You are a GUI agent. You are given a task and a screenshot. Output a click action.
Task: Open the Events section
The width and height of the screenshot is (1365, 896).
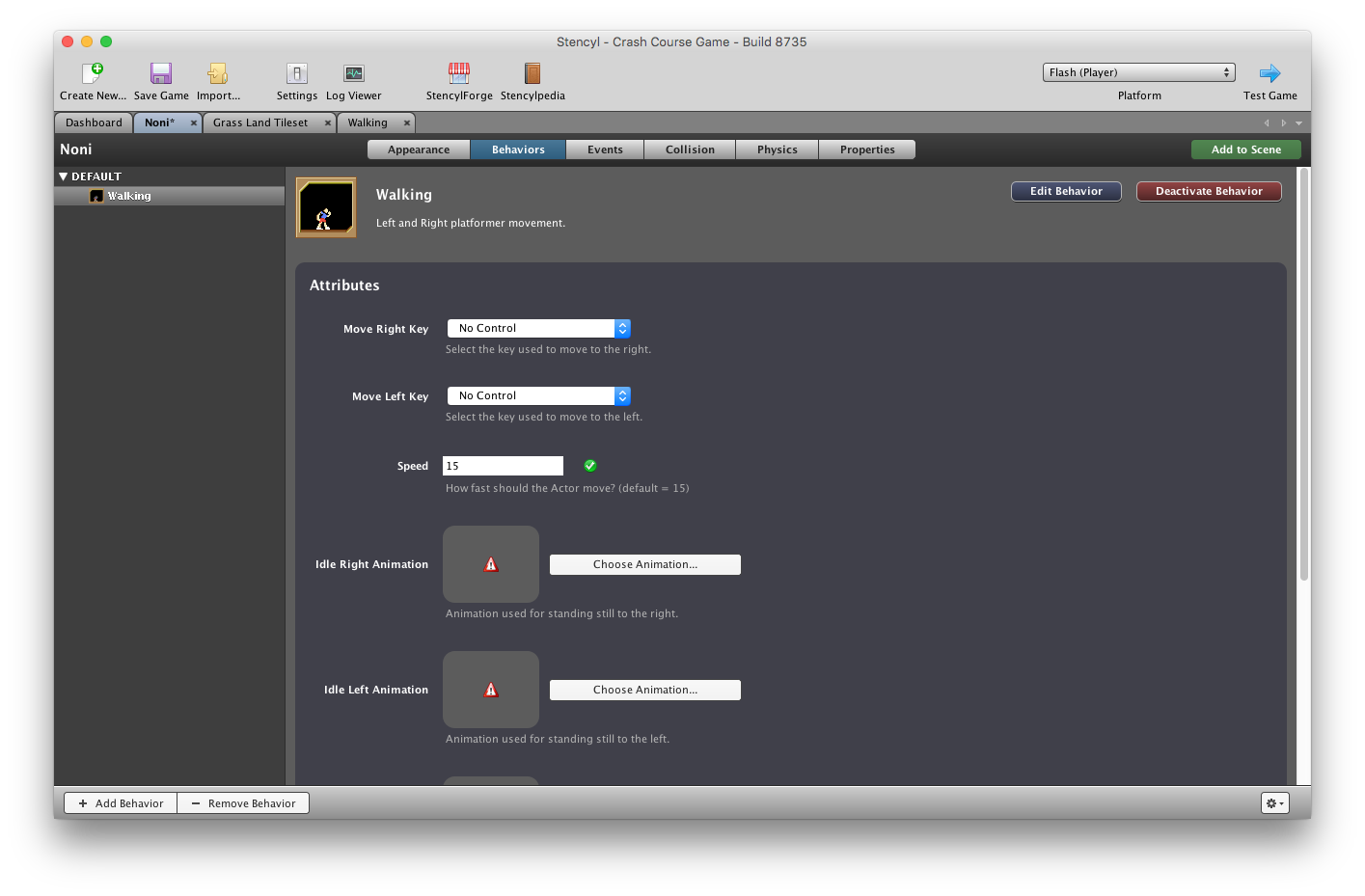pyautogui.click(x=605, y=149)
